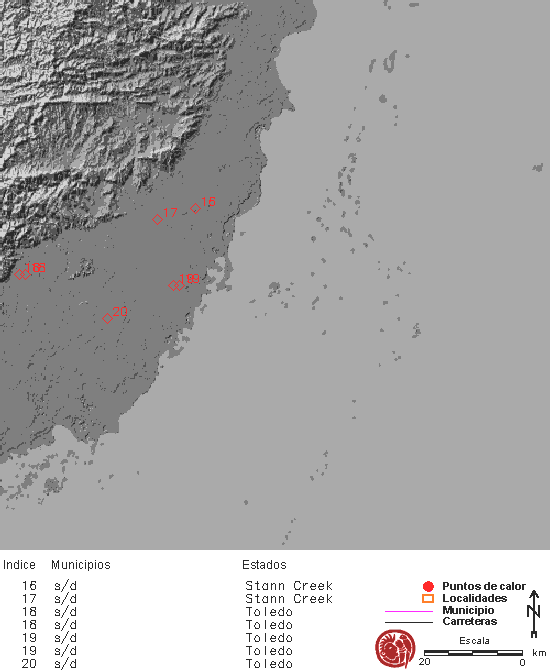Click the overlapping diamond markers labeled 18
The height and width of the screenshot is (670, 550).
tap(22, 274)
